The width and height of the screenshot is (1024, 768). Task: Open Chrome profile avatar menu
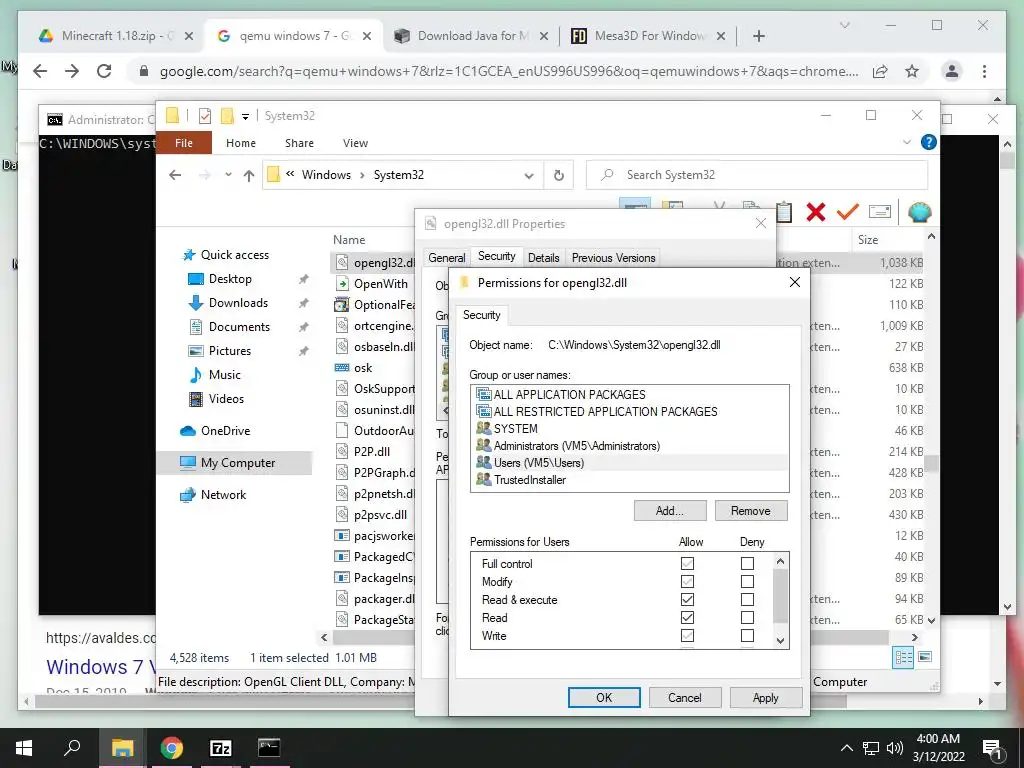pyautogui.click(x=952, y=71)
